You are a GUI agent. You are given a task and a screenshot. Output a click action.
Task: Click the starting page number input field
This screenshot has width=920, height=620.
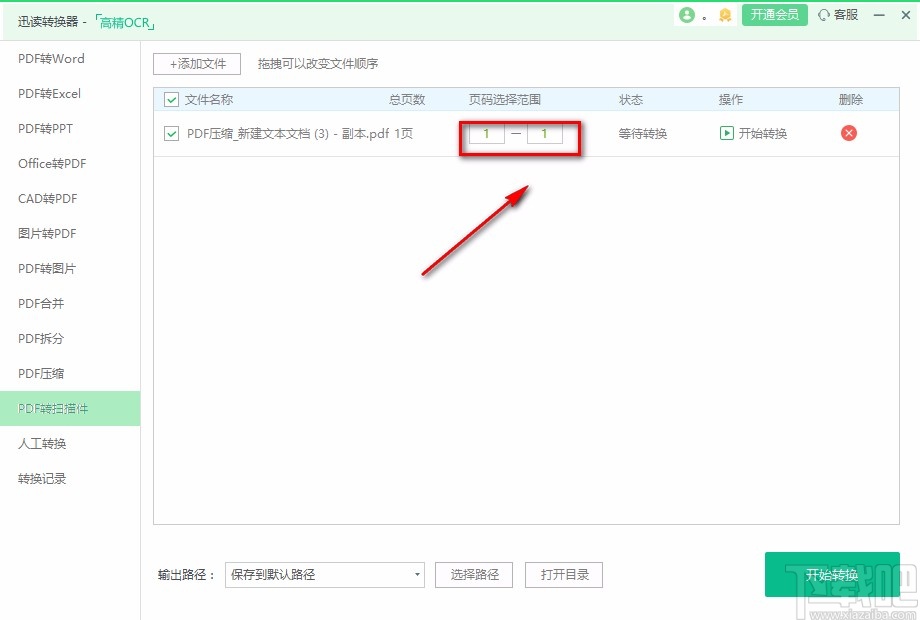[485, 133]
